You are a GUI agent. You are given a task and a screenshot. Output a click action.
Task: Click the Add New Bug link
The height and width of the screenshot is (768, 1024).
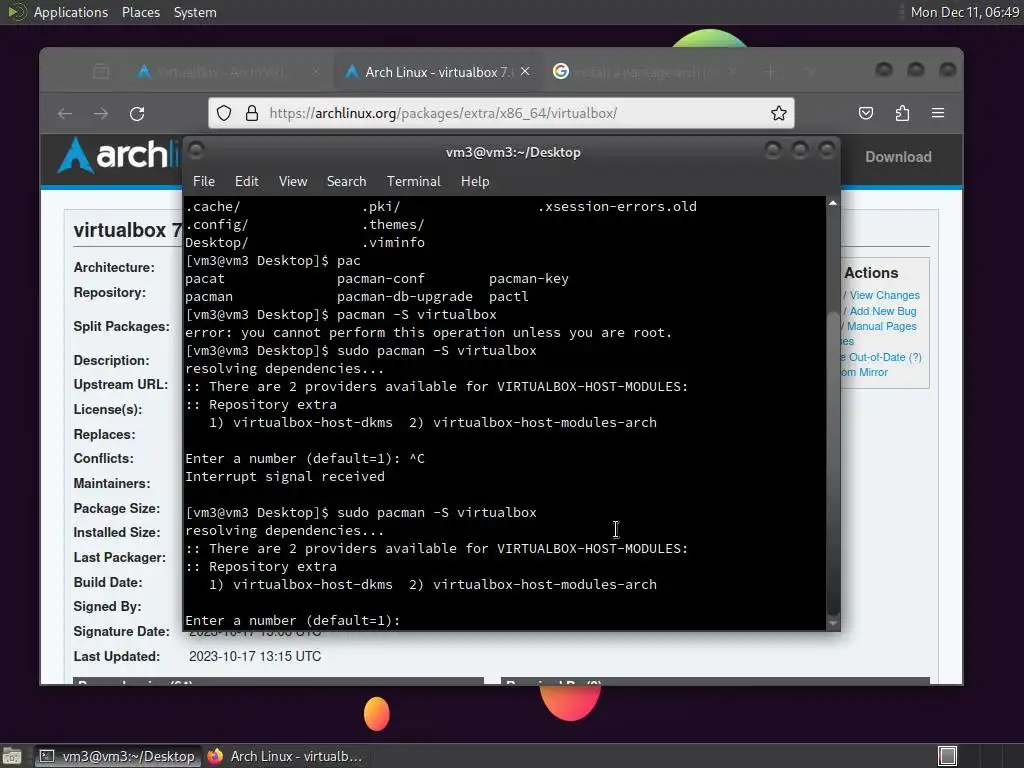point(882,312)
